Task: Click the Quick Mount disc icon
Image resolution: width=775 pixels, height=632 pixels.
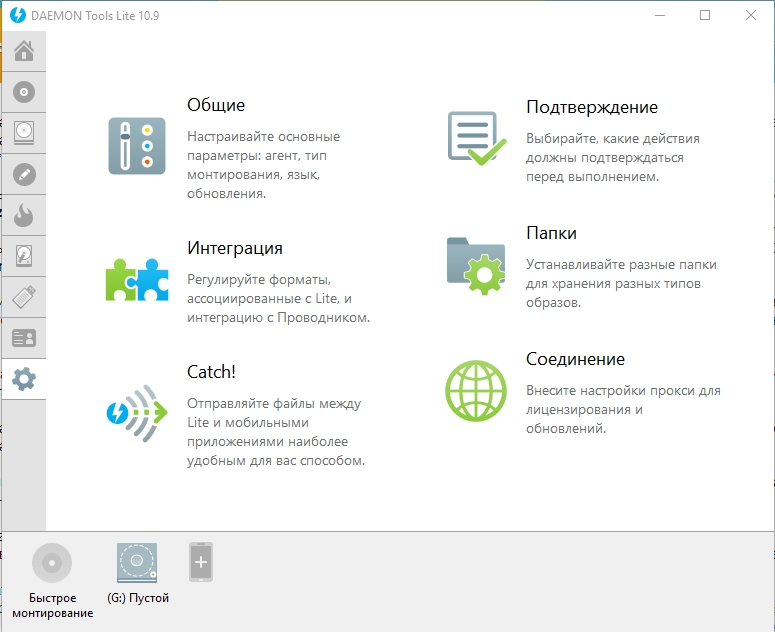Action: 52,563
